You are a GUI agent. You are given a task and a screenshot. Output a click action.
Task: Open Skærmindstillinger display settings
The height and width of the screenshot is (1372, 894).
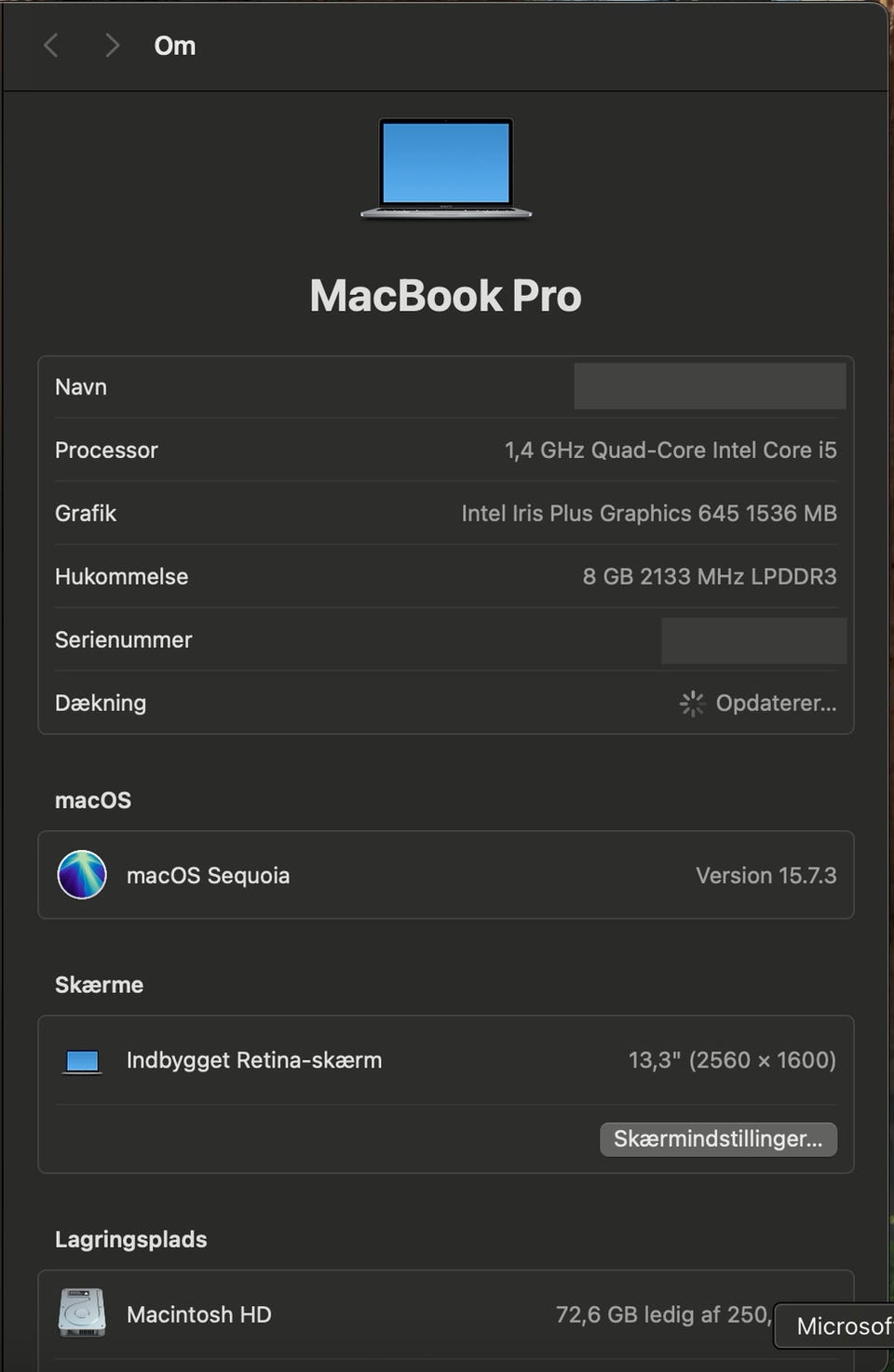(718, 1139)
